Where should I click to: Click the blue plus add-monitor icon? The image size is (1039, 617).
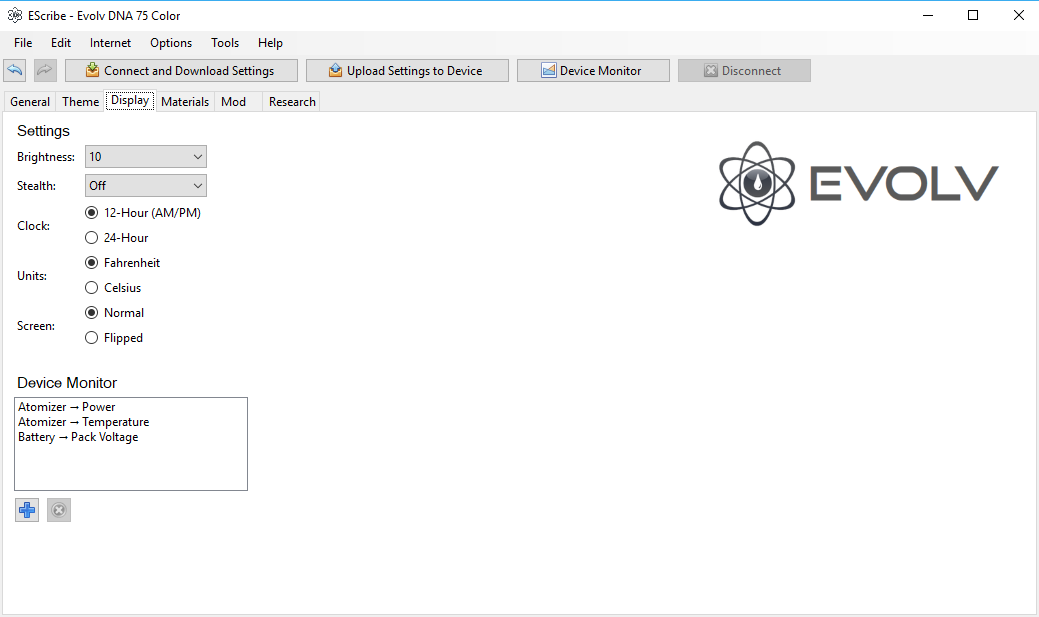click(x=27, y=510)
